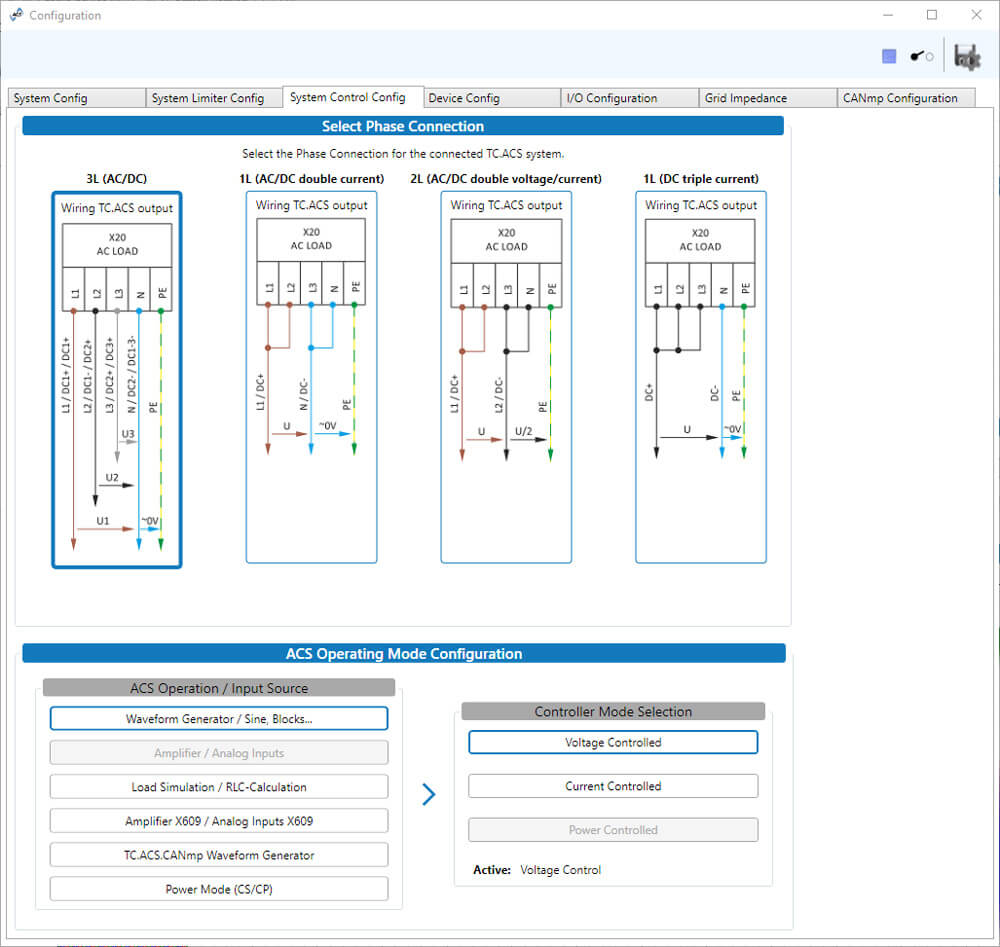Choose the 1L AC/DC double current wiring
This screenshot has height=947, width=1000.
(x=311, y=377)
